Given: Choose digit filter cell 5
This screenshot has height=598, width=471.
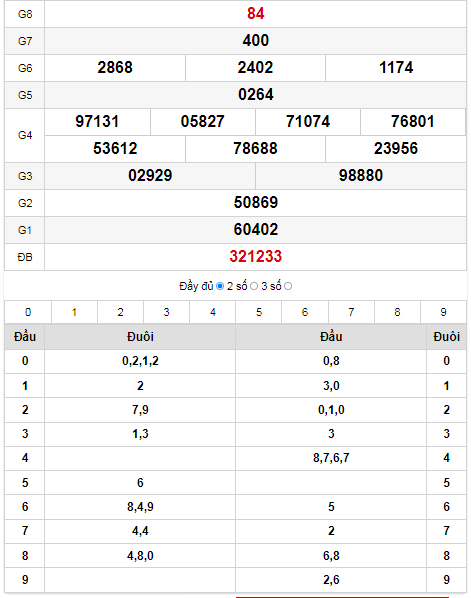Looking at the screenshot, I should point(259,312).
